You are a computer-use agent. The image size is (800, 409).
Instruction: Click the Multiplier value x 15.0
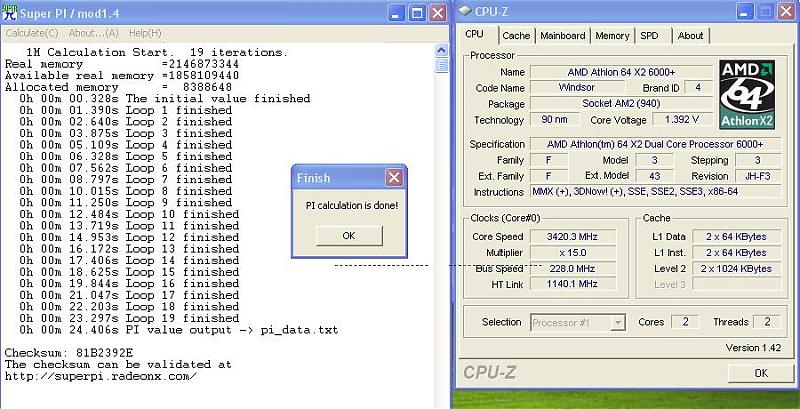tap(573, 252)
